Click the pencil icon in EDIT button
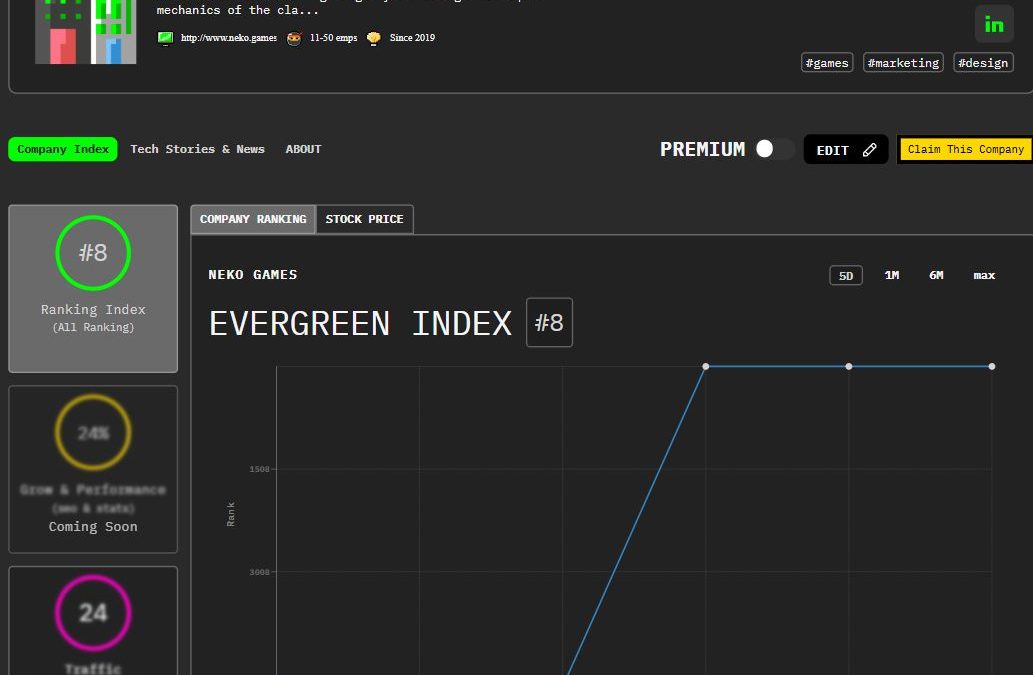 point(870,149)
